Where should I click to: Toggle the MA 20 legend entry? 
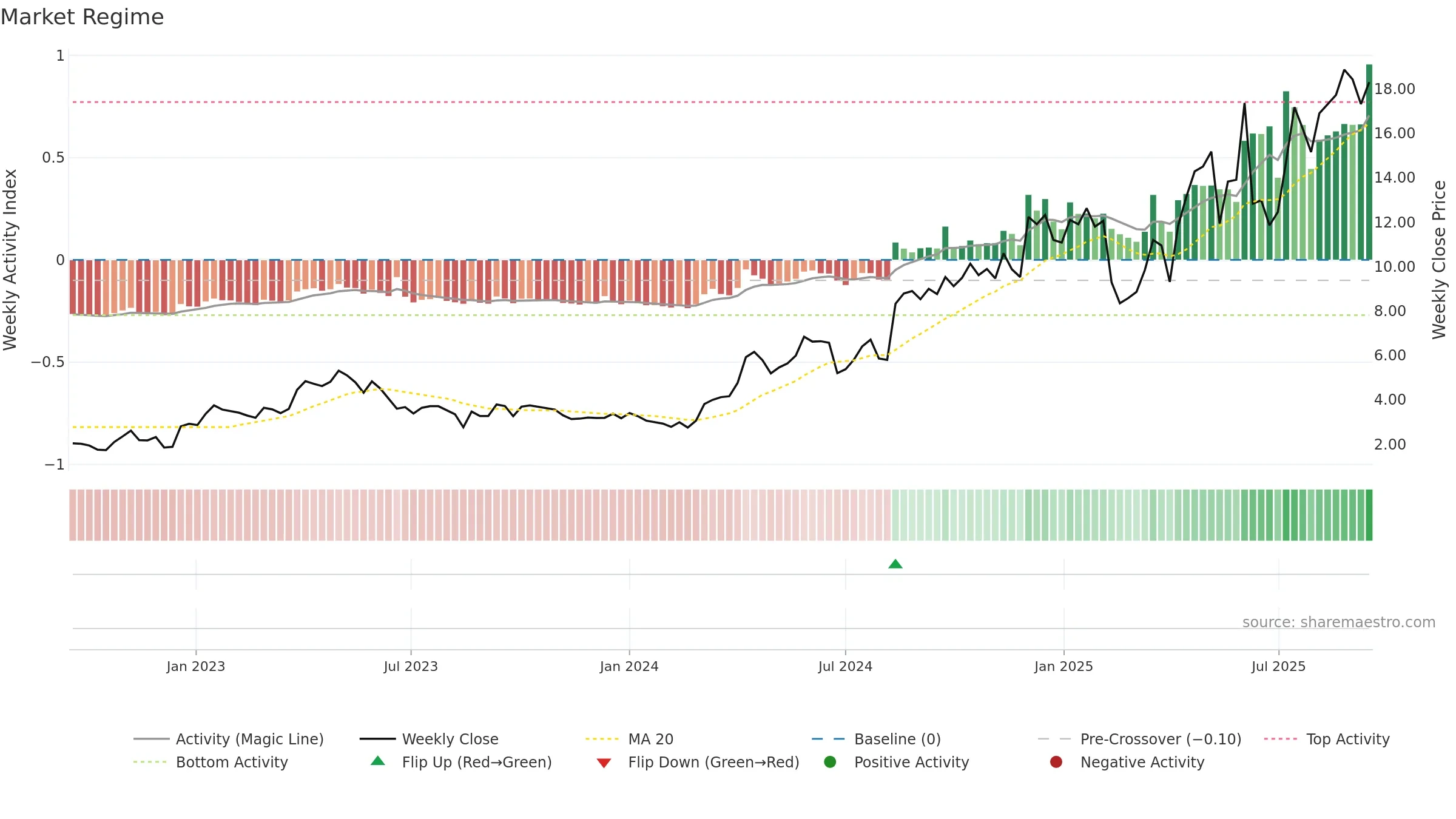point(629,739)
